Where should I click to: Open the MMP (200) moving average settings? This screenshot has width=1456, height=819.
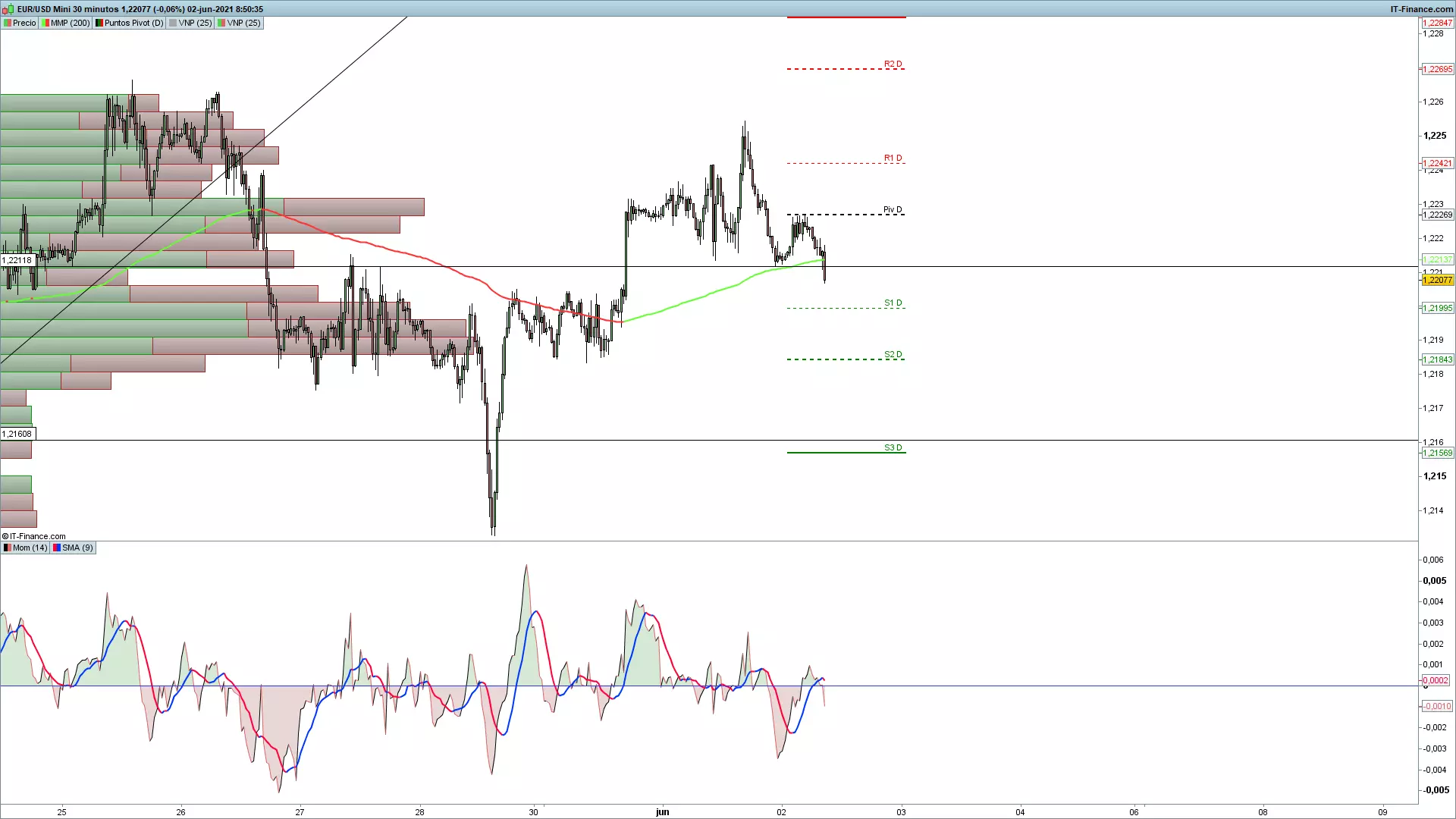click(x=66, y=23)
